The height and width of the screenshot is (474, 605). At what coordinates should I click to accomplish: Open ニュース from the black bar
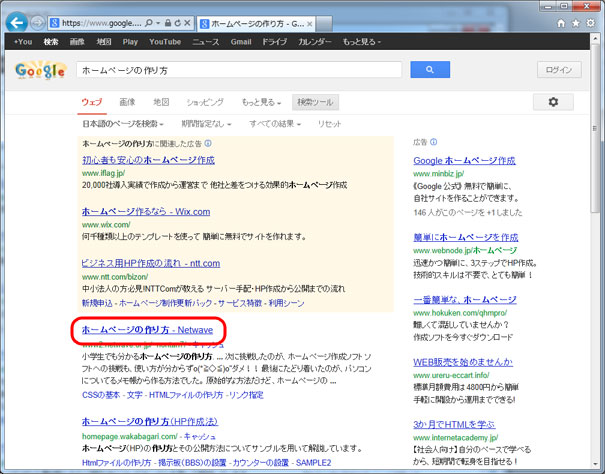206,42
